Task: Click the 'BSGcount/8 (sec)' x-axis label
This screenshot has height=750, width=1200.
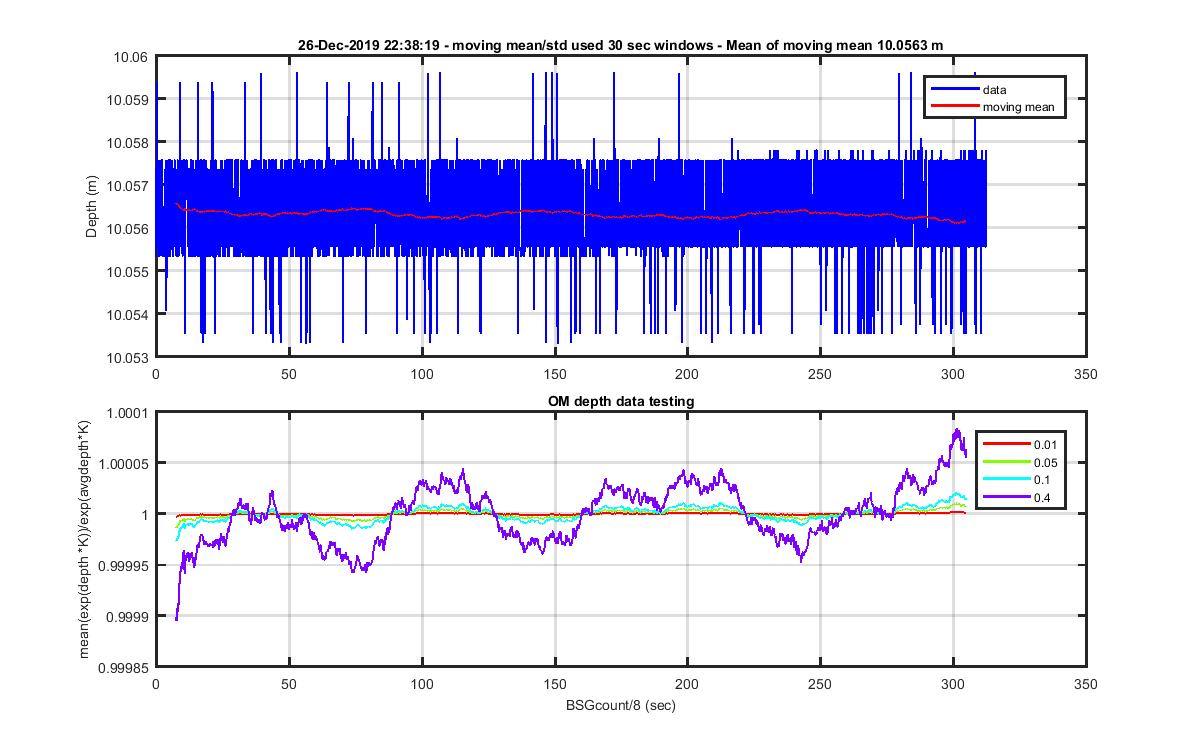Action: [x=620, y=705]
